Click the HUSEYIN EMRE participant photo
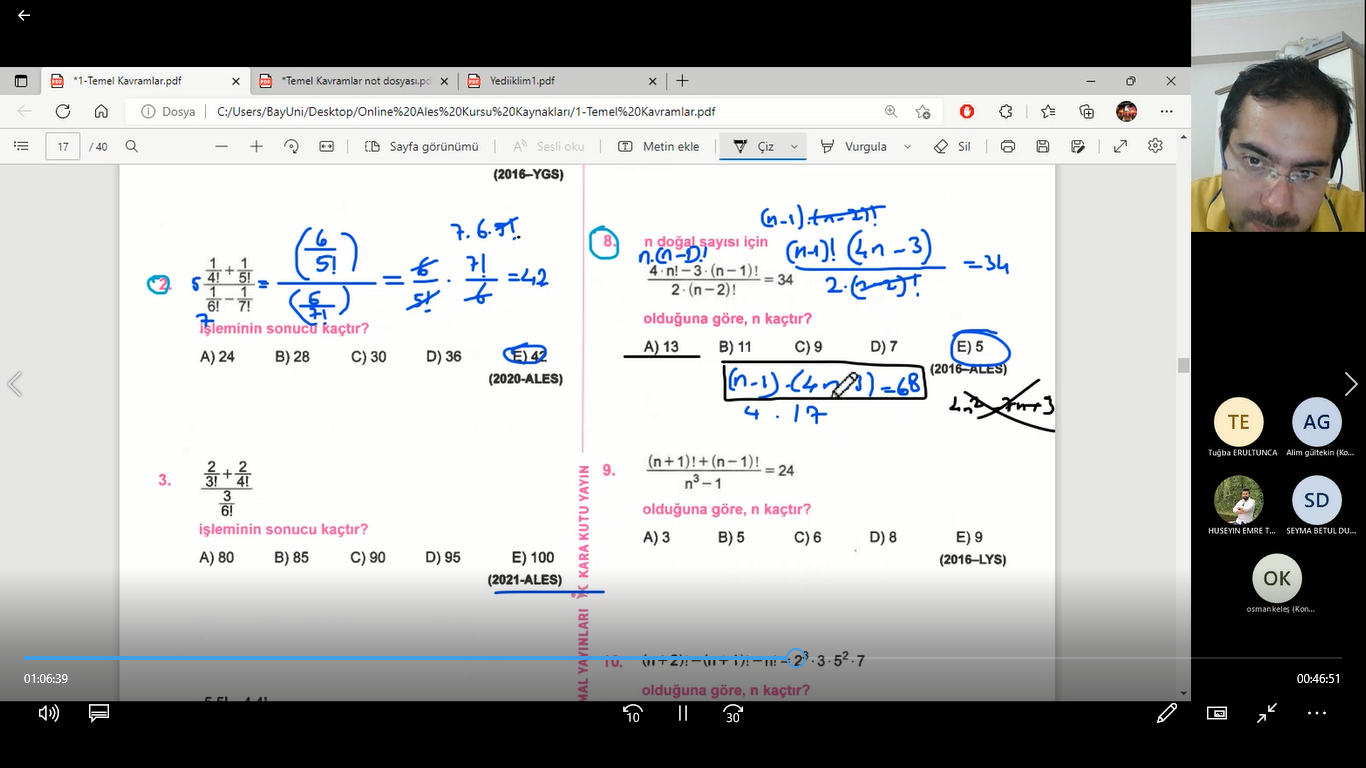1366x768 pixels. pos(1238,500)
